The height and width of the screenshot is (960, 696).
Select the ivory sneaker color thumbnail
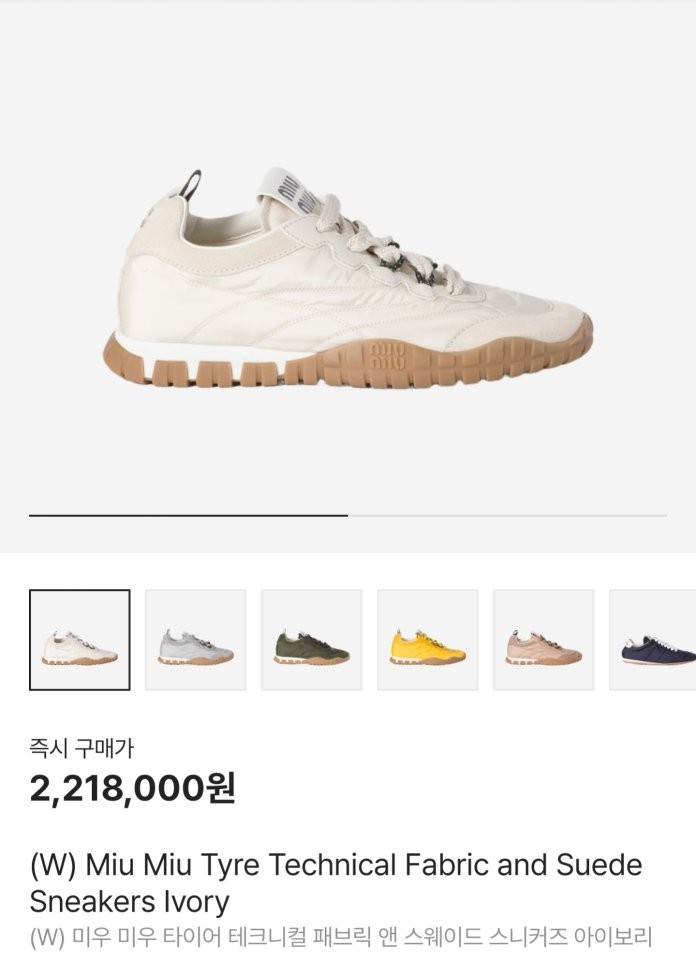(80, 640)
